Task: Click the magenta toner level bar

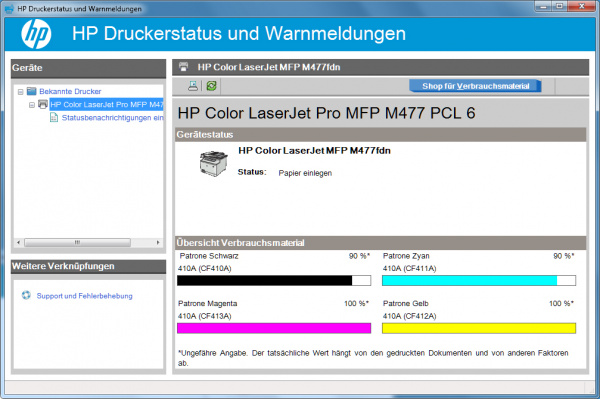Action: tap(274, 328)
